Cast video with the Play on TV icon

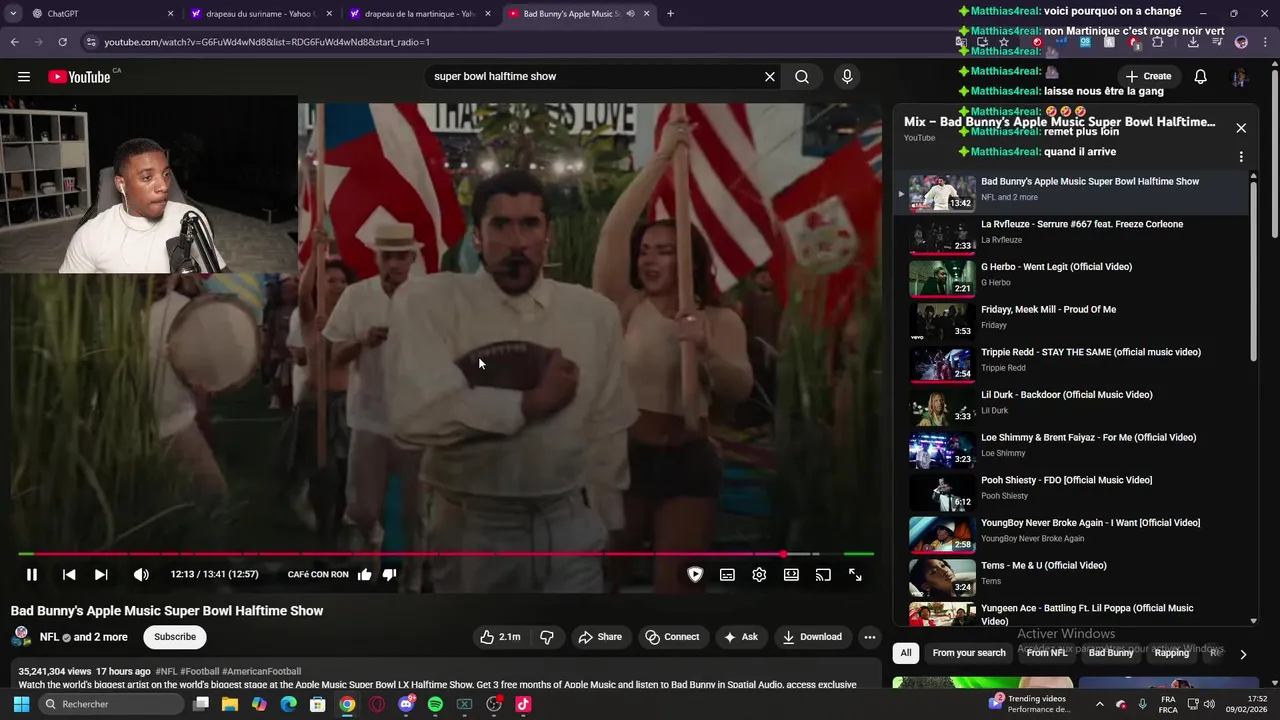coord(823,575)
